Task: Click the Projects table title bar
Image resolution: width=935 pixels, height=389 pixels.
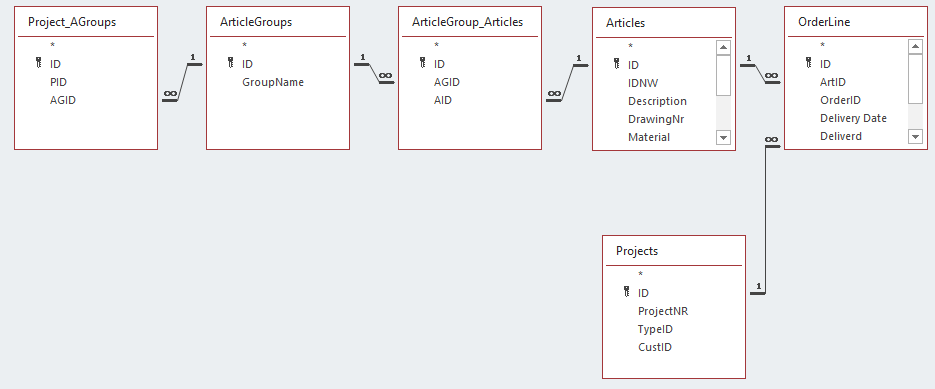Action: coord(674,251)
